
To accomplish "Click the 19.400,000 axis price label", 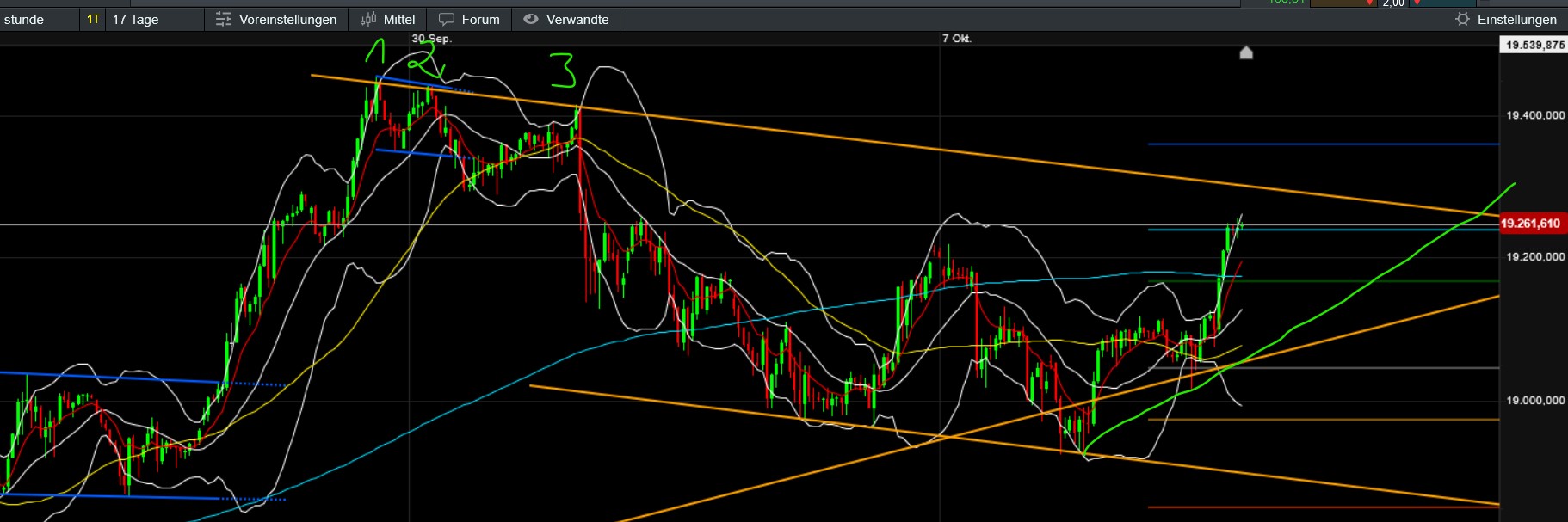I will click(1534, 115).
